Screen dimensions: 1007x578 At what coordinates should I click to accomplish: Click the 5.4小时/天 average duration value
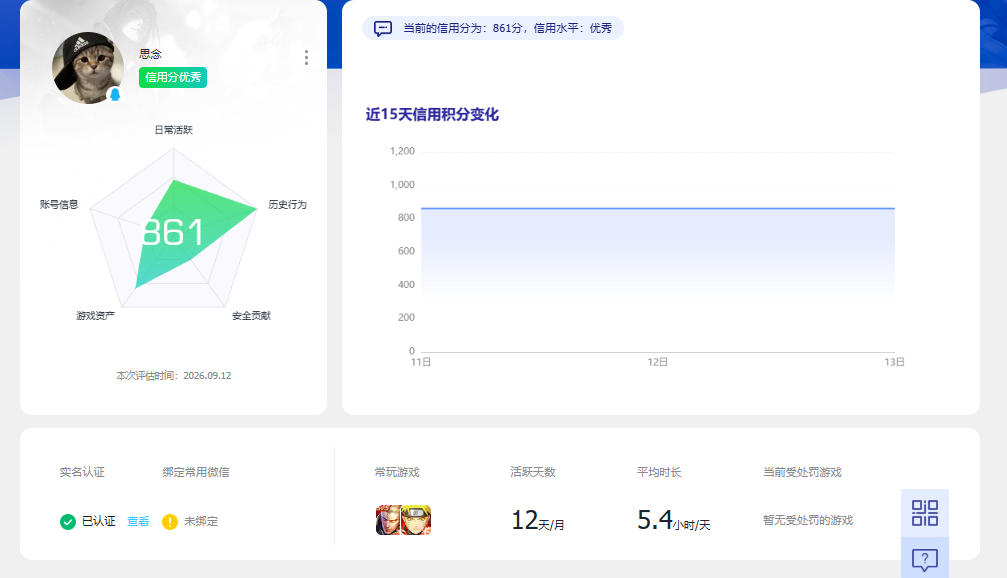pos(674,520)
